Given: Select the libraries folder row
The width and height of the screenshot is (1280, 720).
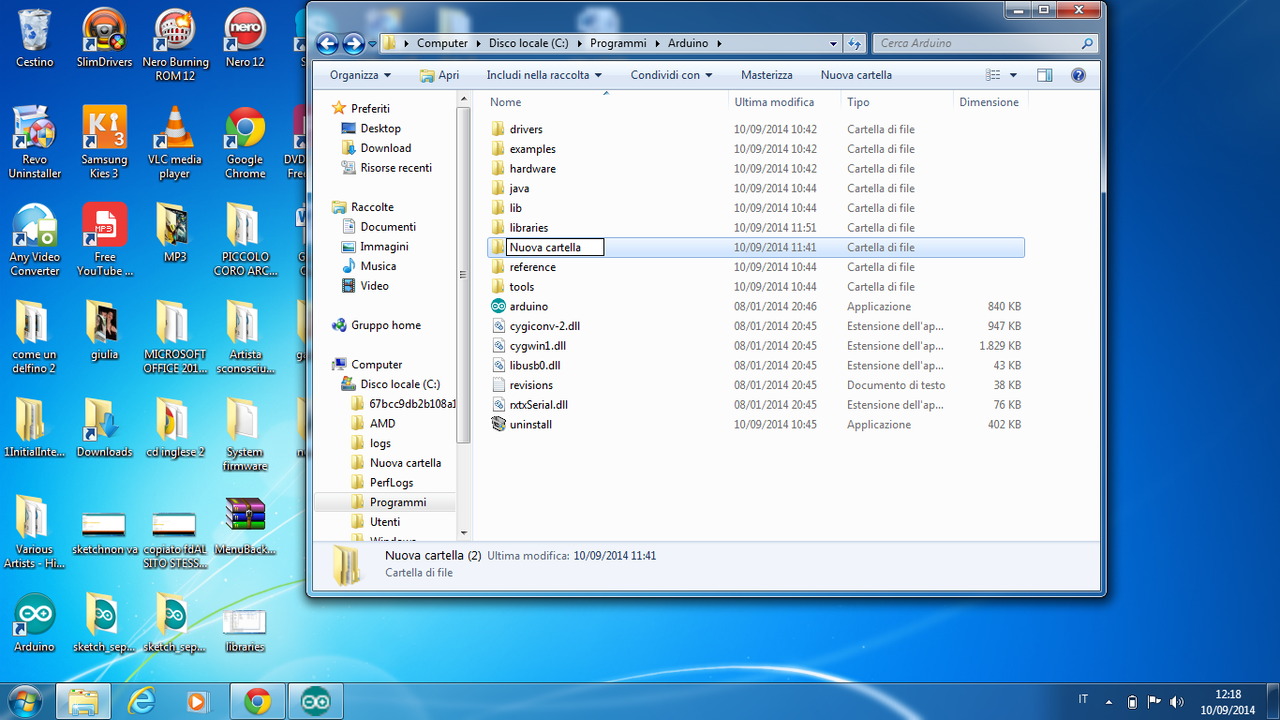Looking at the screenshot, I should coord(756,227).
